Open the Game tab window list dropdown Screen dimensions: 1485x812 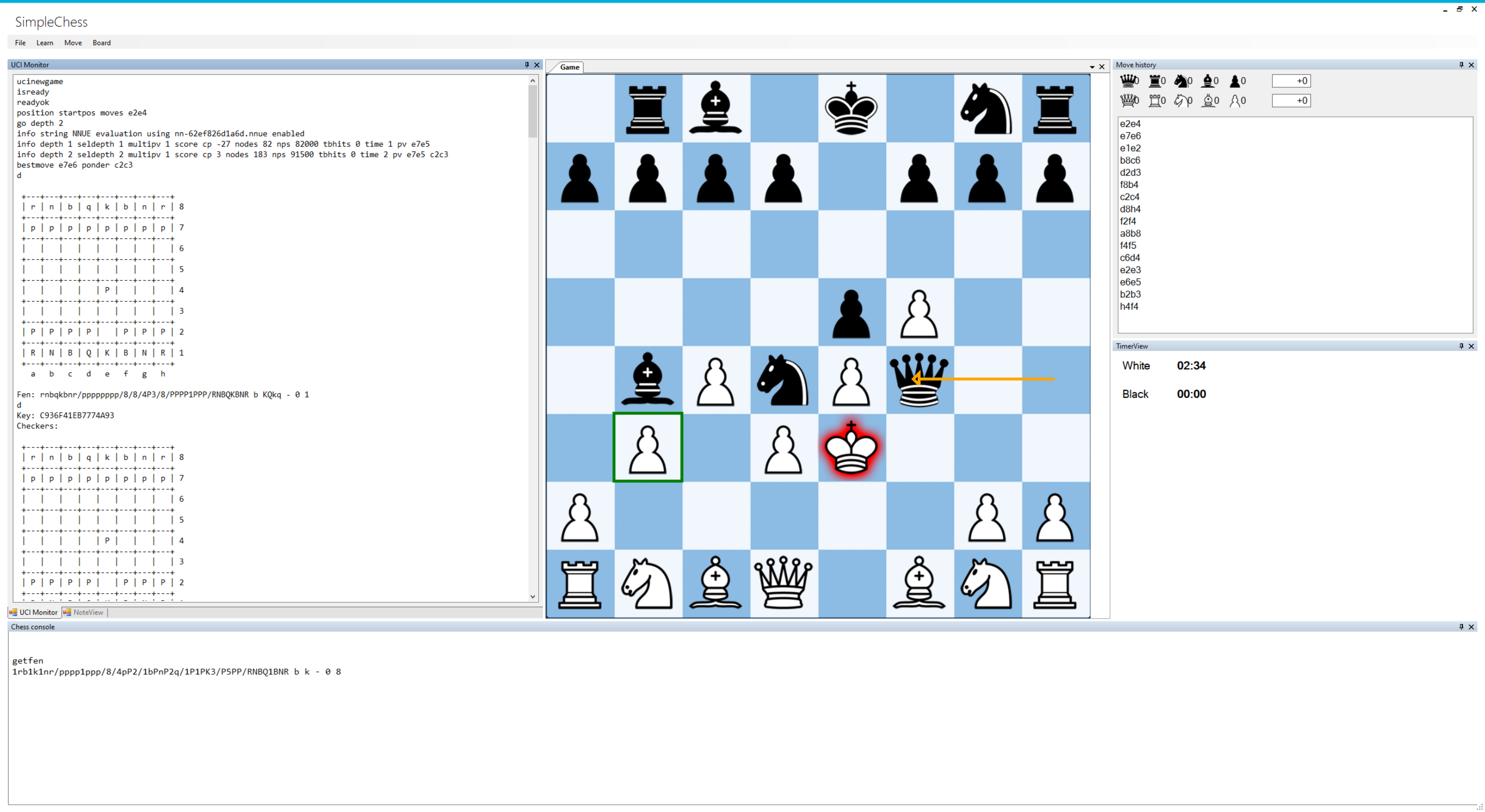coord(1091,67)
